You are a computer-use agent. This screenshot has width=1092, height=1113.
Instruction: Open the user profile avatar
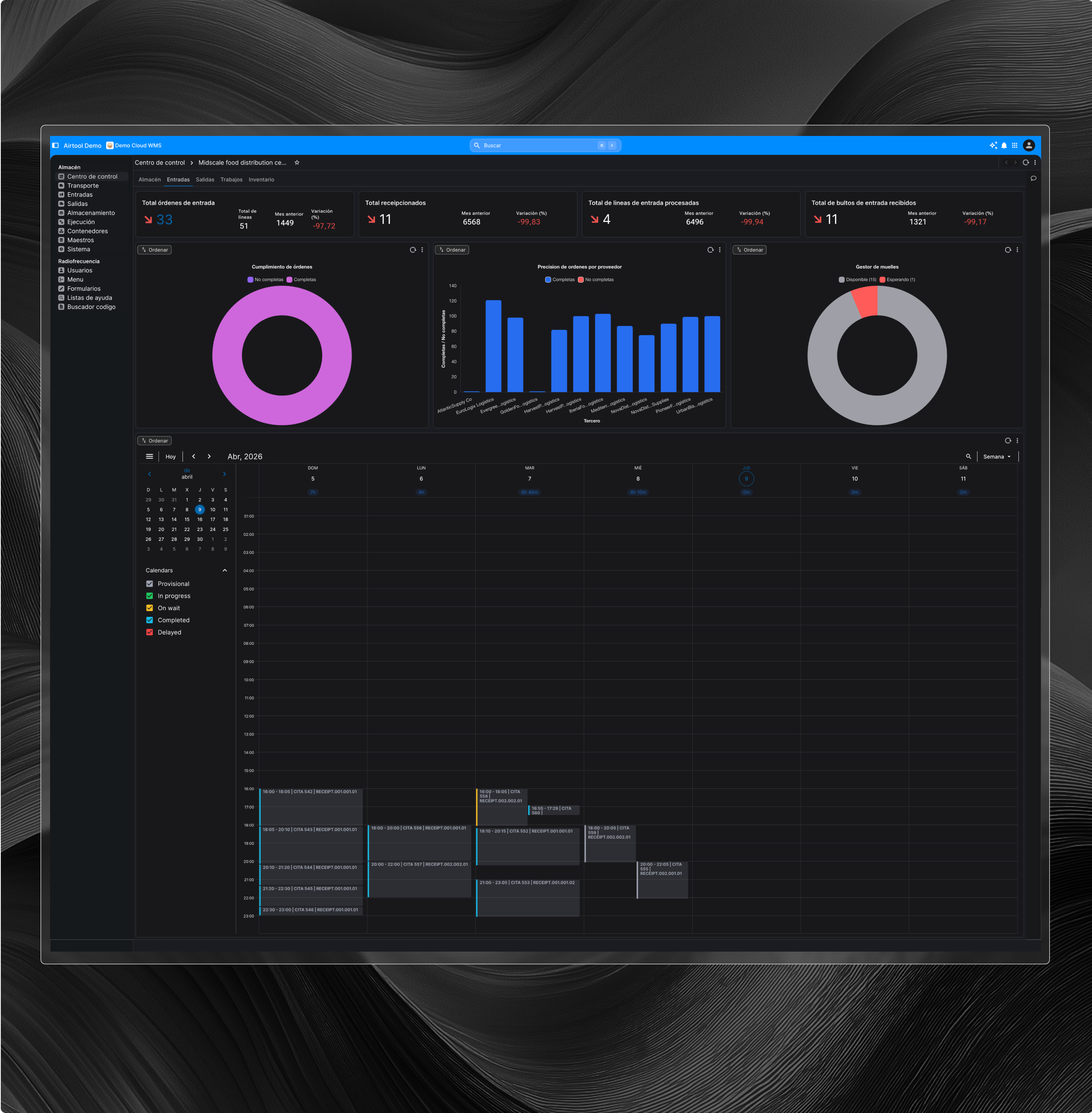(1029, 146)
